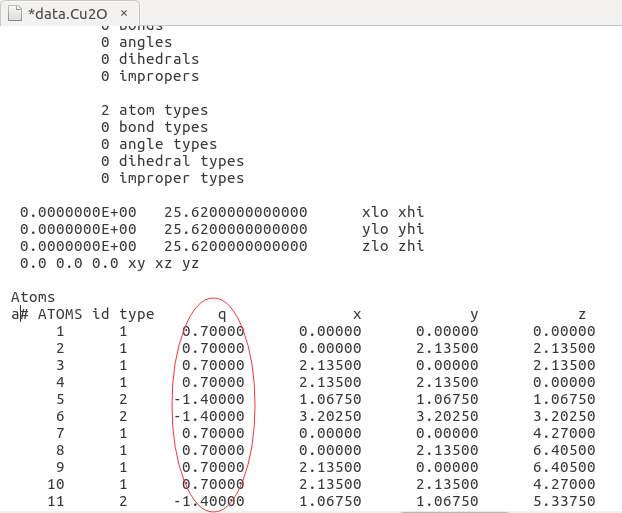Click the 'zlo zhi' label
The image size is (622, 513).
tap(393, 246)
